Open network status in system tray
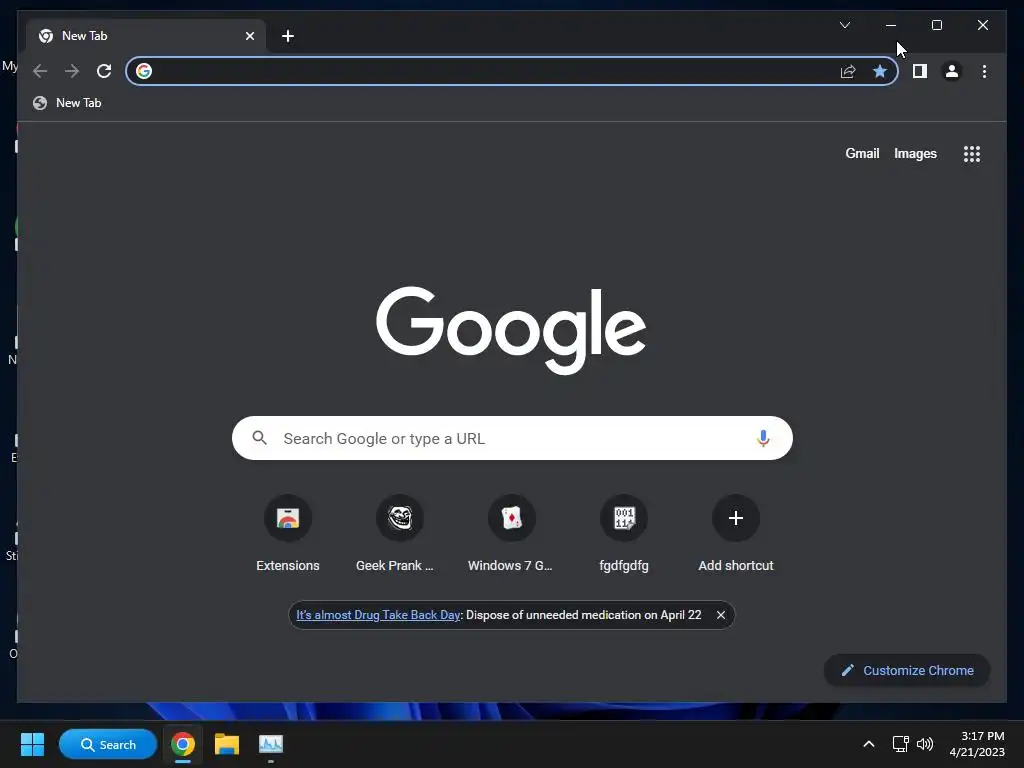This screenshot has height=768, width=1024. [x=901, y=744]
